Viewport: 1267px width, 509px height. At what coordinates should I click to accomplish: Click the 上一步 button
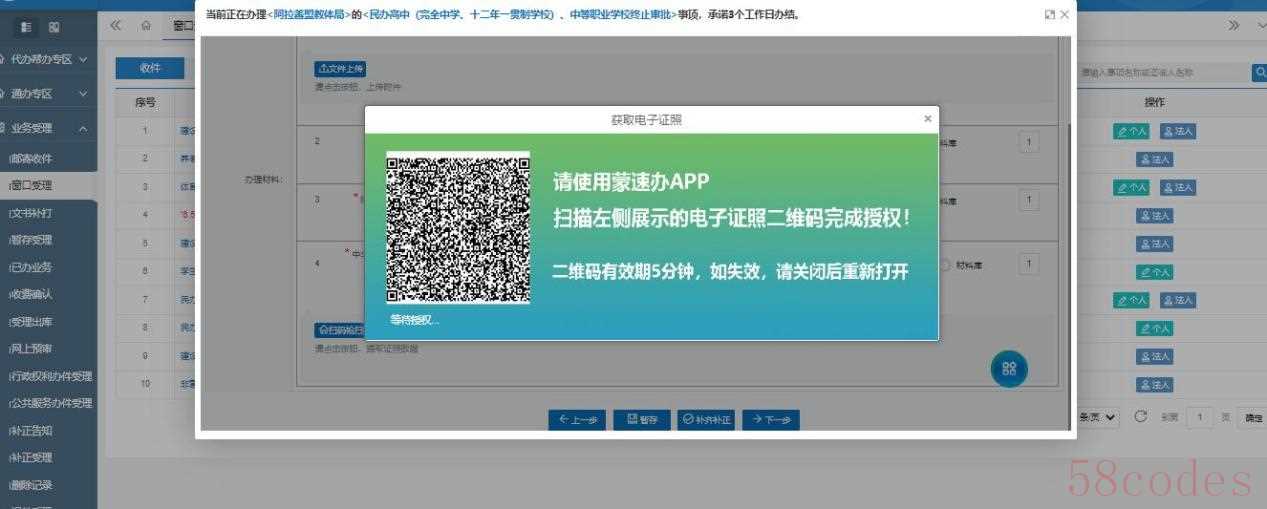[577, 420]
